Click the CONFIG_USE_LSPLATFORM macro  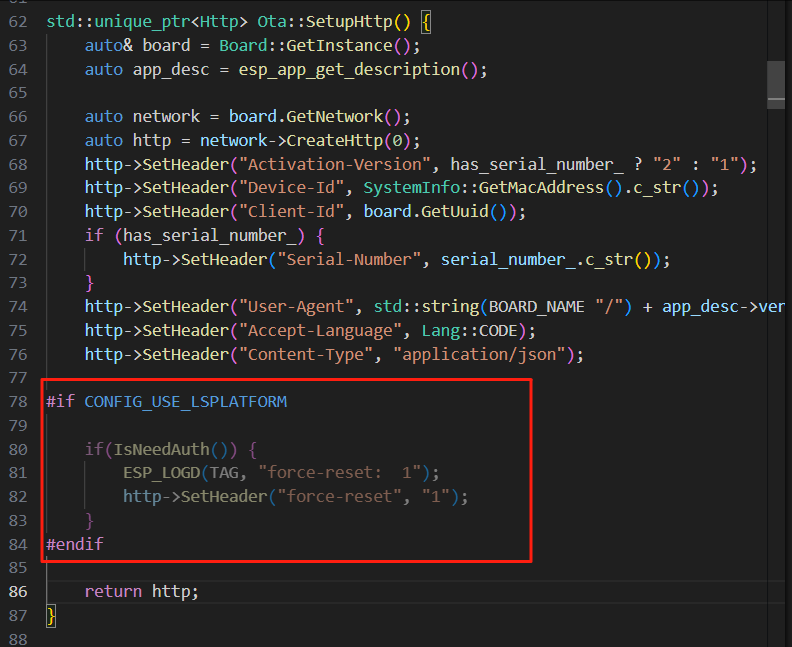pos(185,402)
